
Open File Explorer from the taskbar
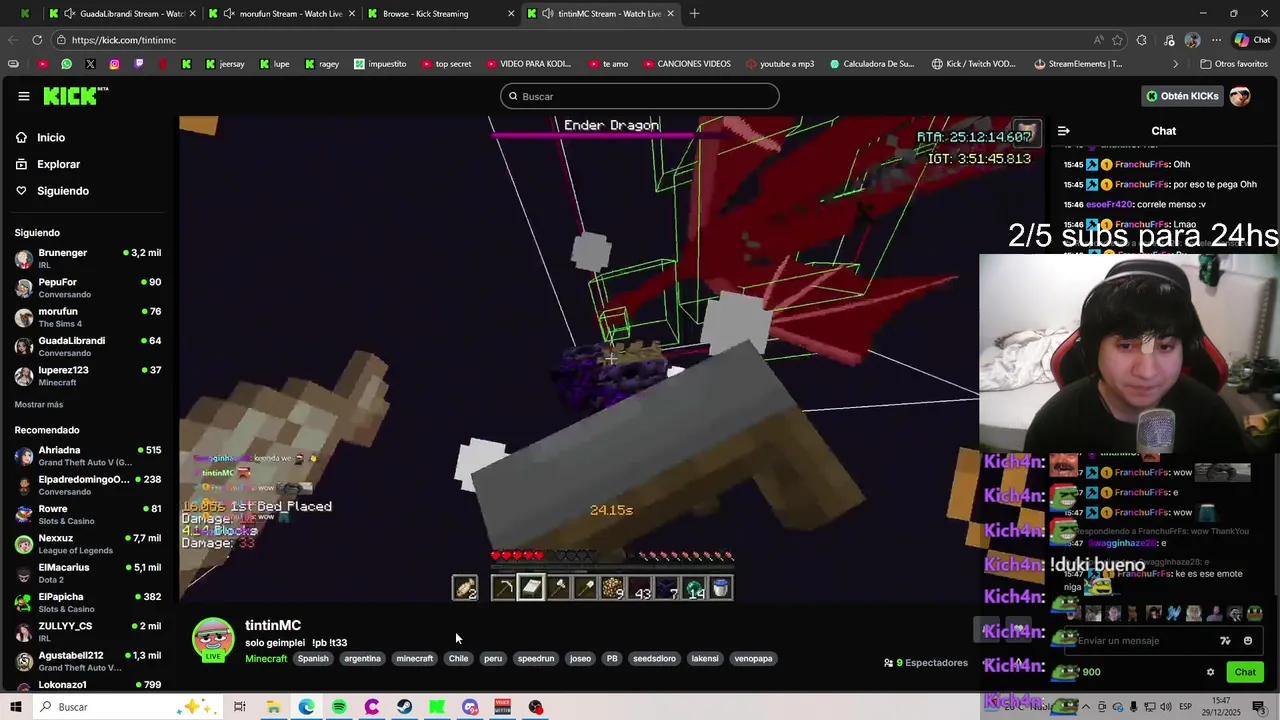click(273, 707)
